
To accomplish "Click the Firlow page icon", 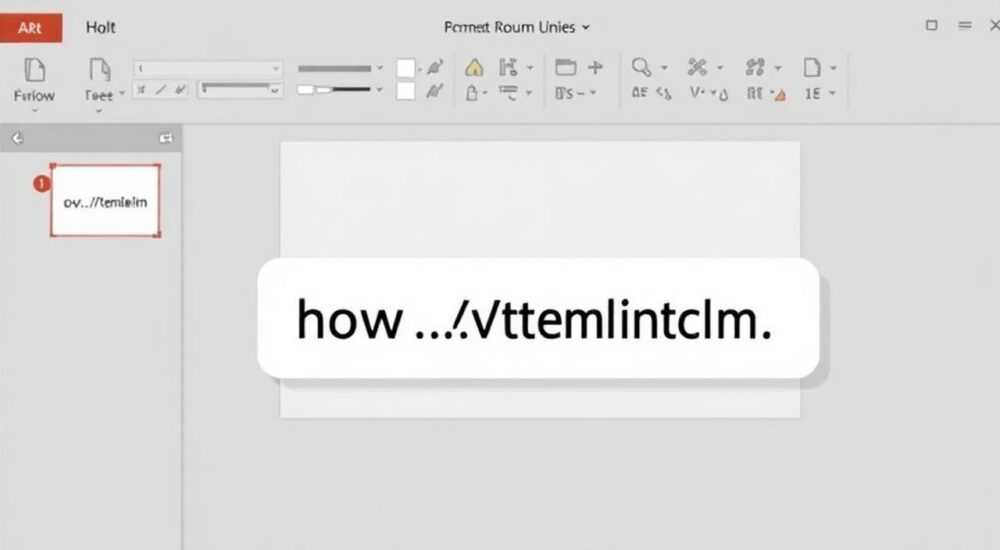I will pyautogui.click(x=34, y=70).
